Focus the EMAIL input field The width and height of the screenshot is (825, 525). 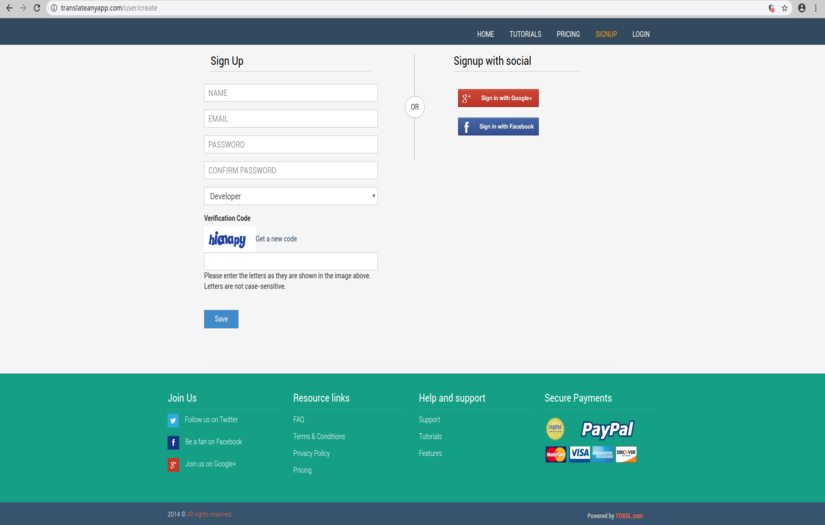click(290, 118)
